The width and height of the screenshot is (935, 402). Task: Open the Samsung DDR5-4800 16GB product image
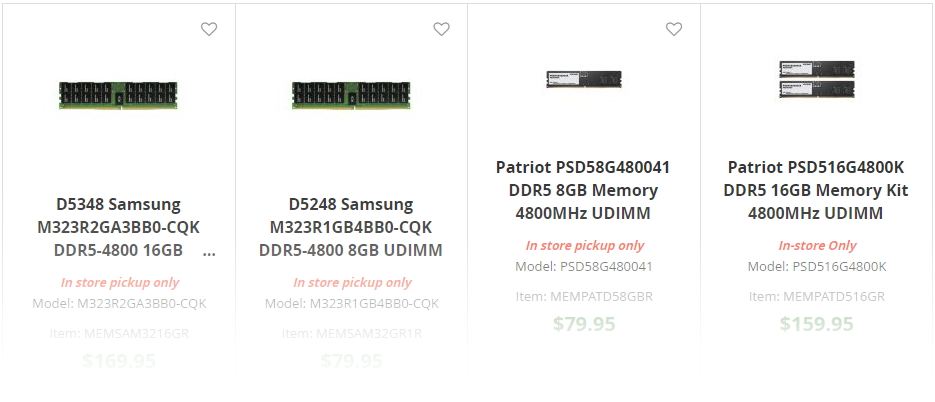coord(119,95)
